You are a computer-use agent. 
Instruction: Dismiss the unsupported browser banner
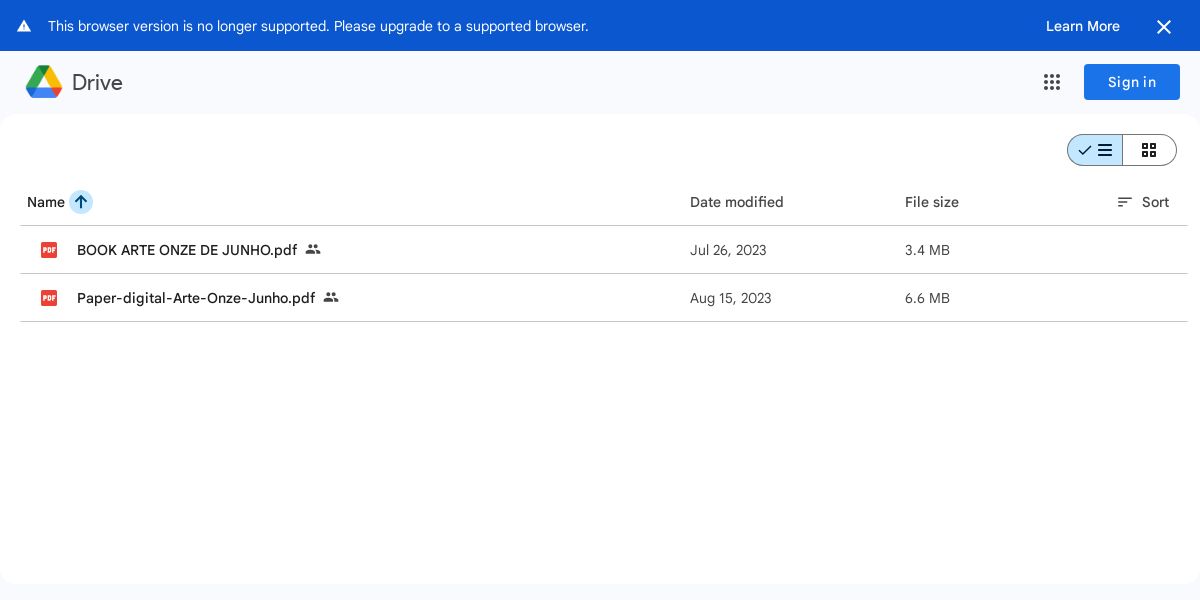(1163, 27)
